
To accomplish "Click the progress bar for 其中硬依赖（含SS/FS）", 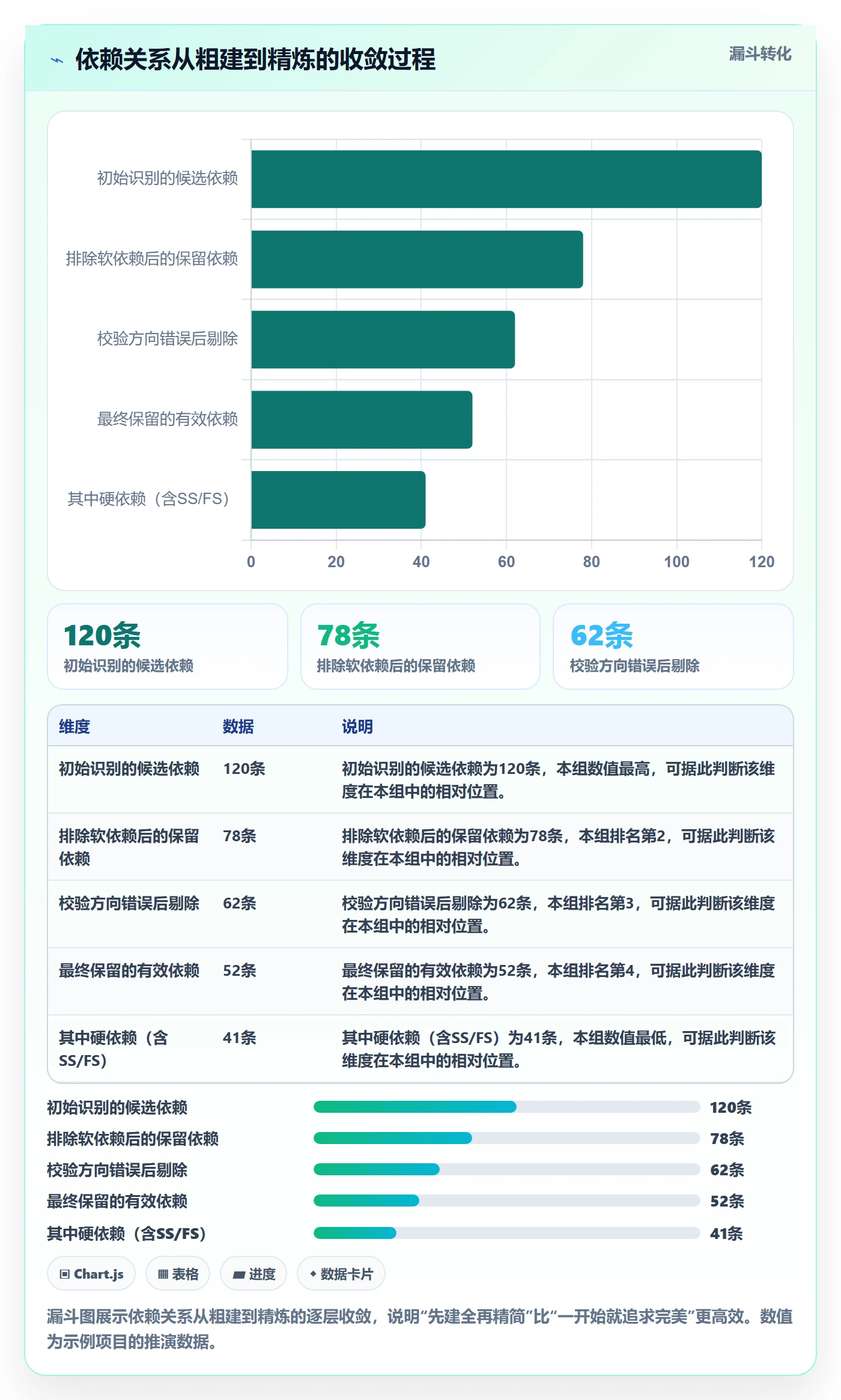I will click(506, 1233).
